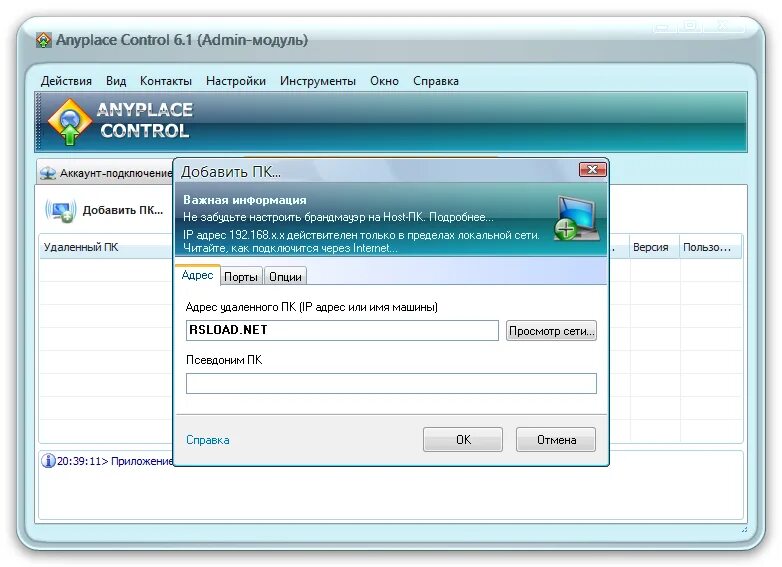Screen dimensions: 782x567
Task: Click the Псевдоним ПК input field
Action: [391, 383]
